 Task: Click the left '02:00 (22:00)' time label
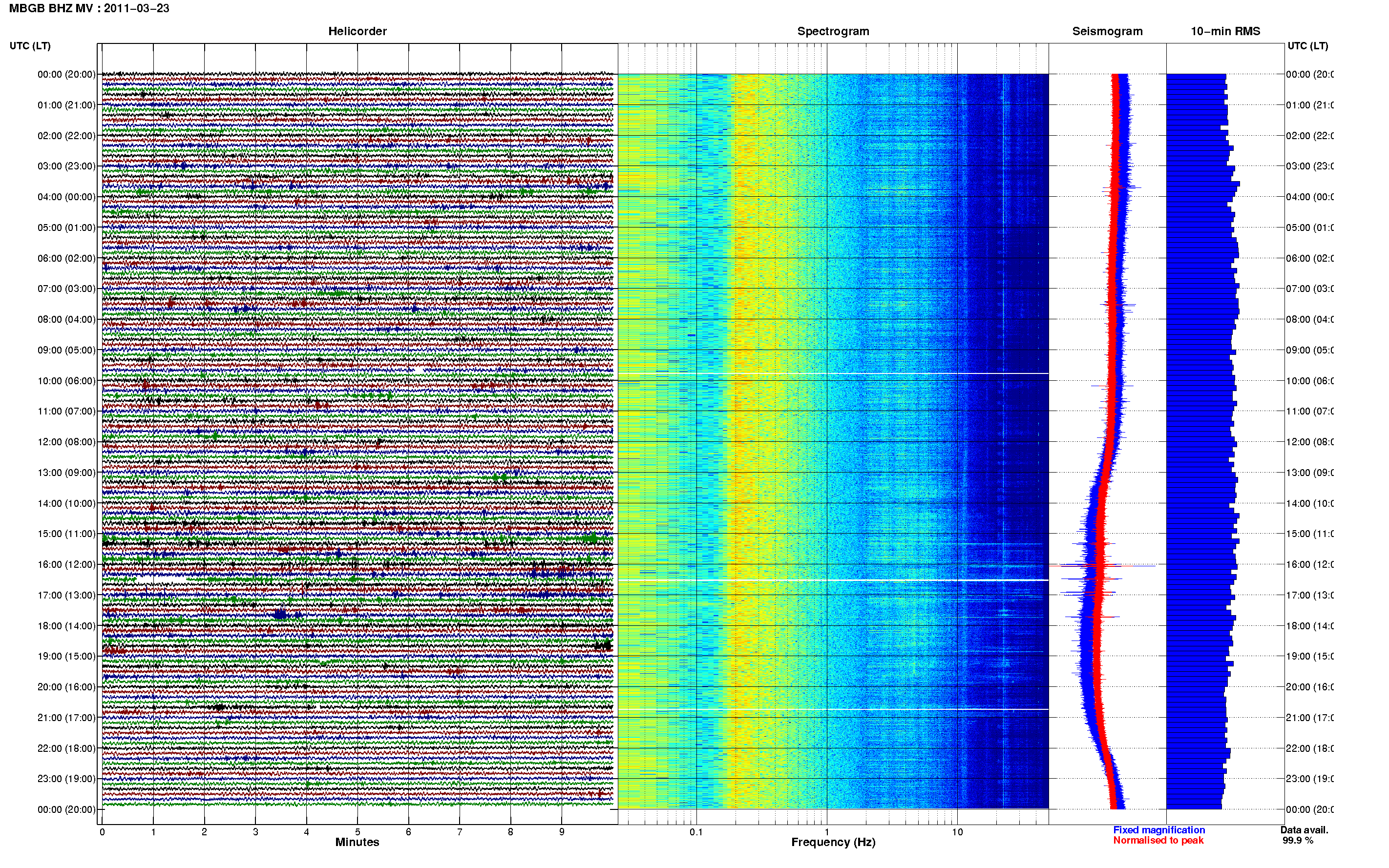pyautogui.click(x=66, y=136)
